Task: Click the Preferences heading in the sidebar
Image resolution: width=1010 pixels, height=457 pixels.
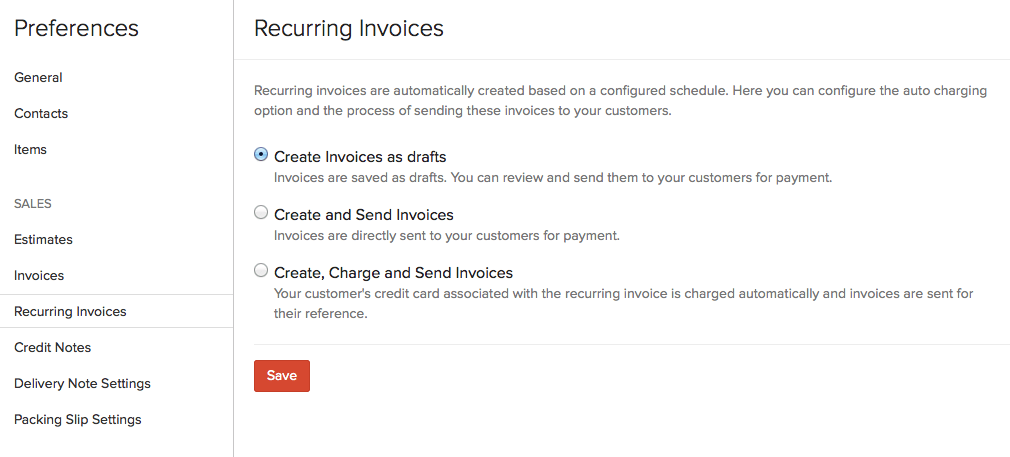Action: pyautogui.click(x=76, y=29)
